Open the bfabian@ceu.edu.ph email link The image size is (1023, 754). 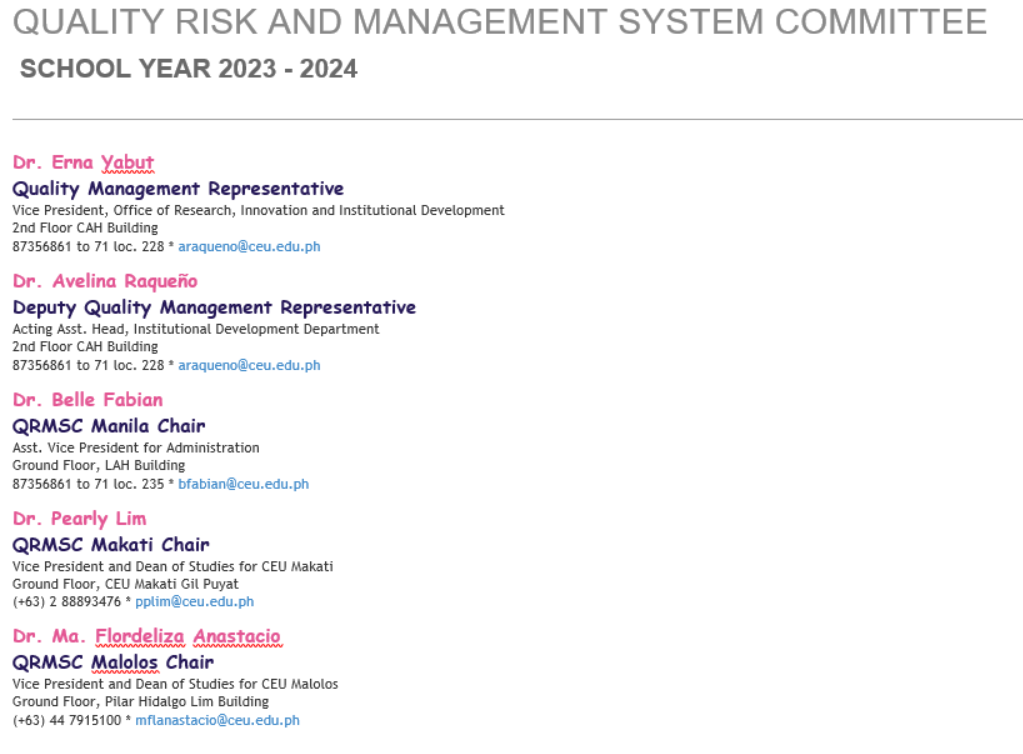click(x=243, y=484)
